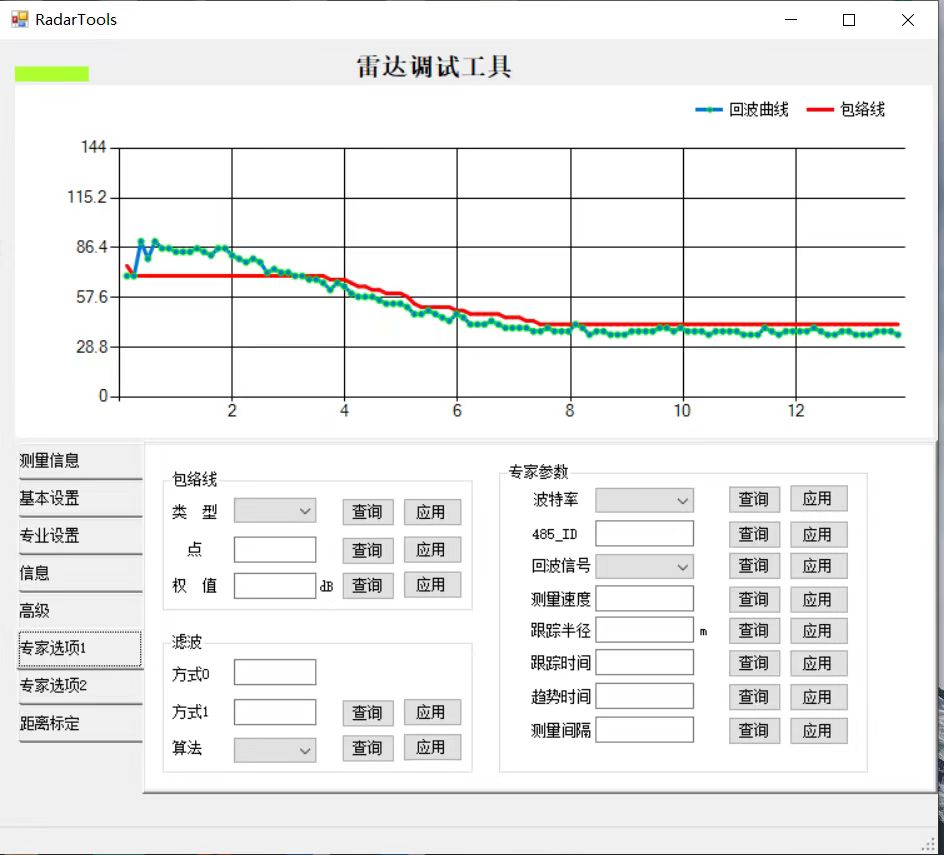Click the RadarTools app icon in title bar
Screen dimensions: 944x855
(x=20, y=19)
